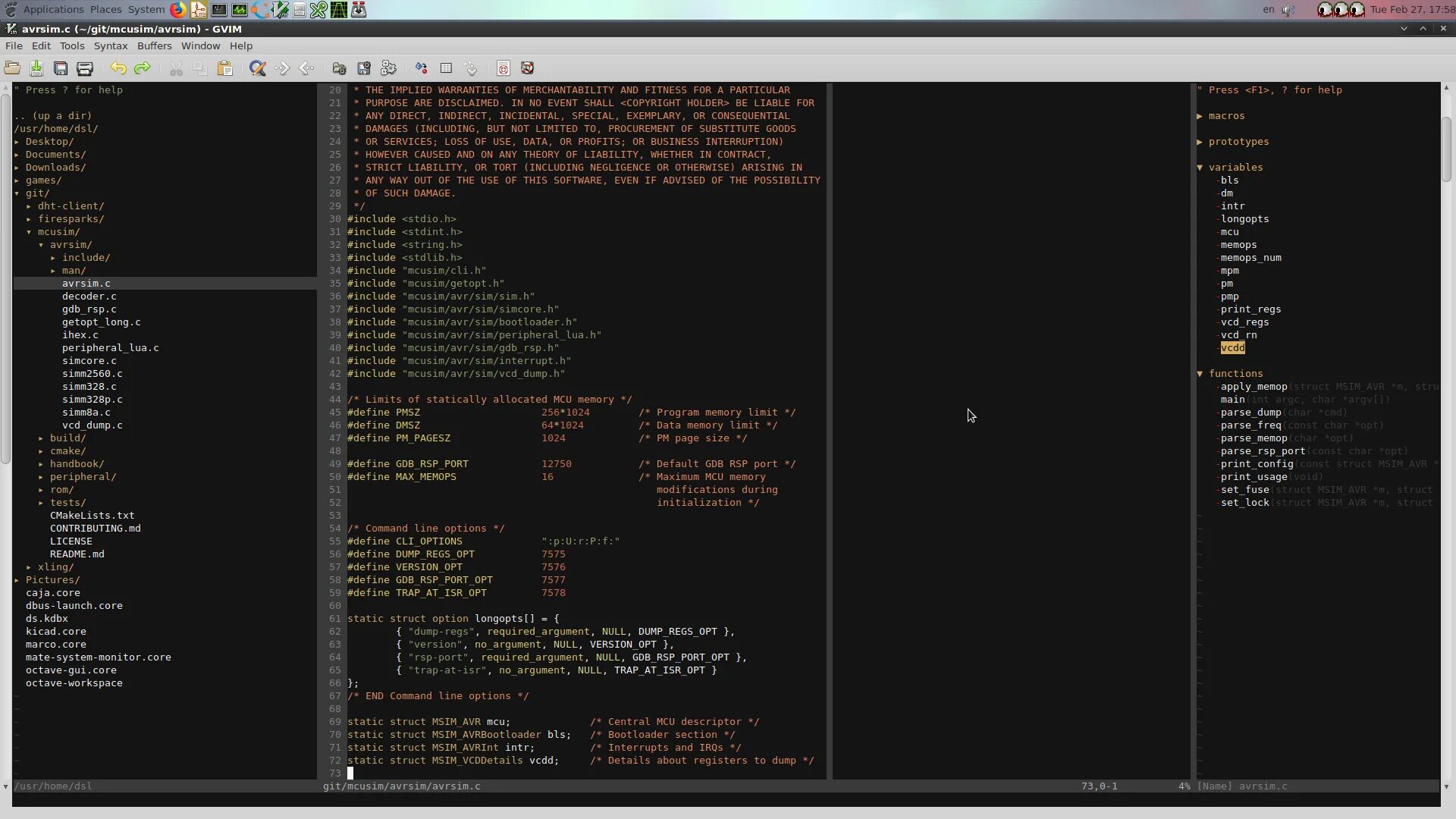Open README.md from the file tree
The width and height of the screenshot is (1456, 819).
tap(76, 554)
